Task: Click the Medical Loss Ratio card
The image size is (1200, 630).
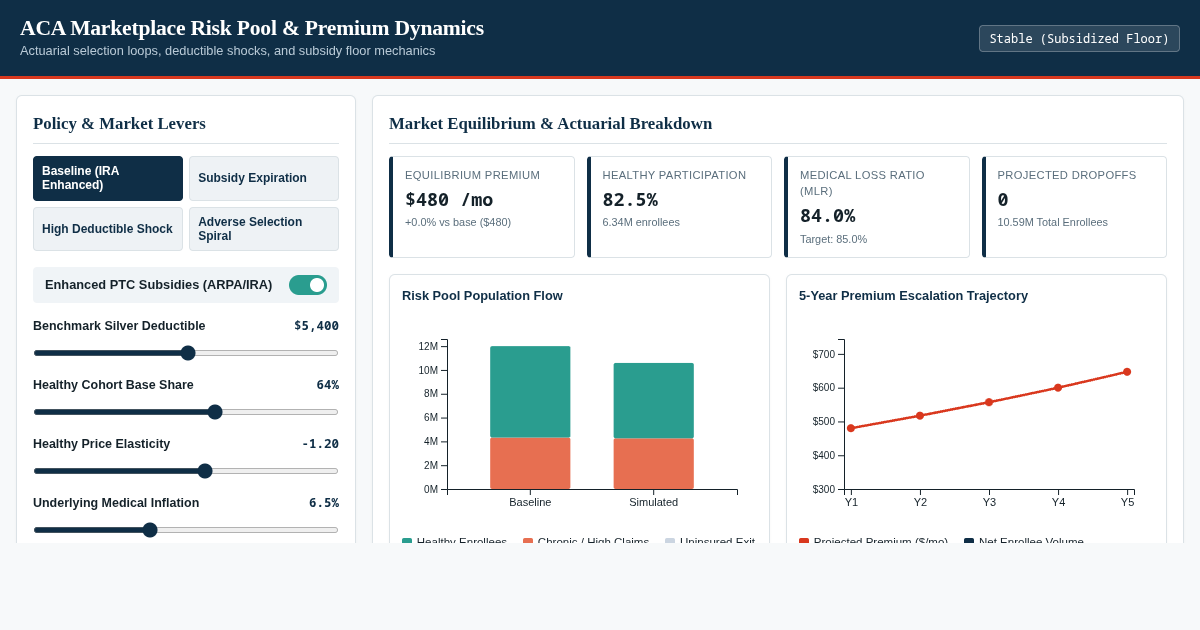Action: click(x=877, y=207)
